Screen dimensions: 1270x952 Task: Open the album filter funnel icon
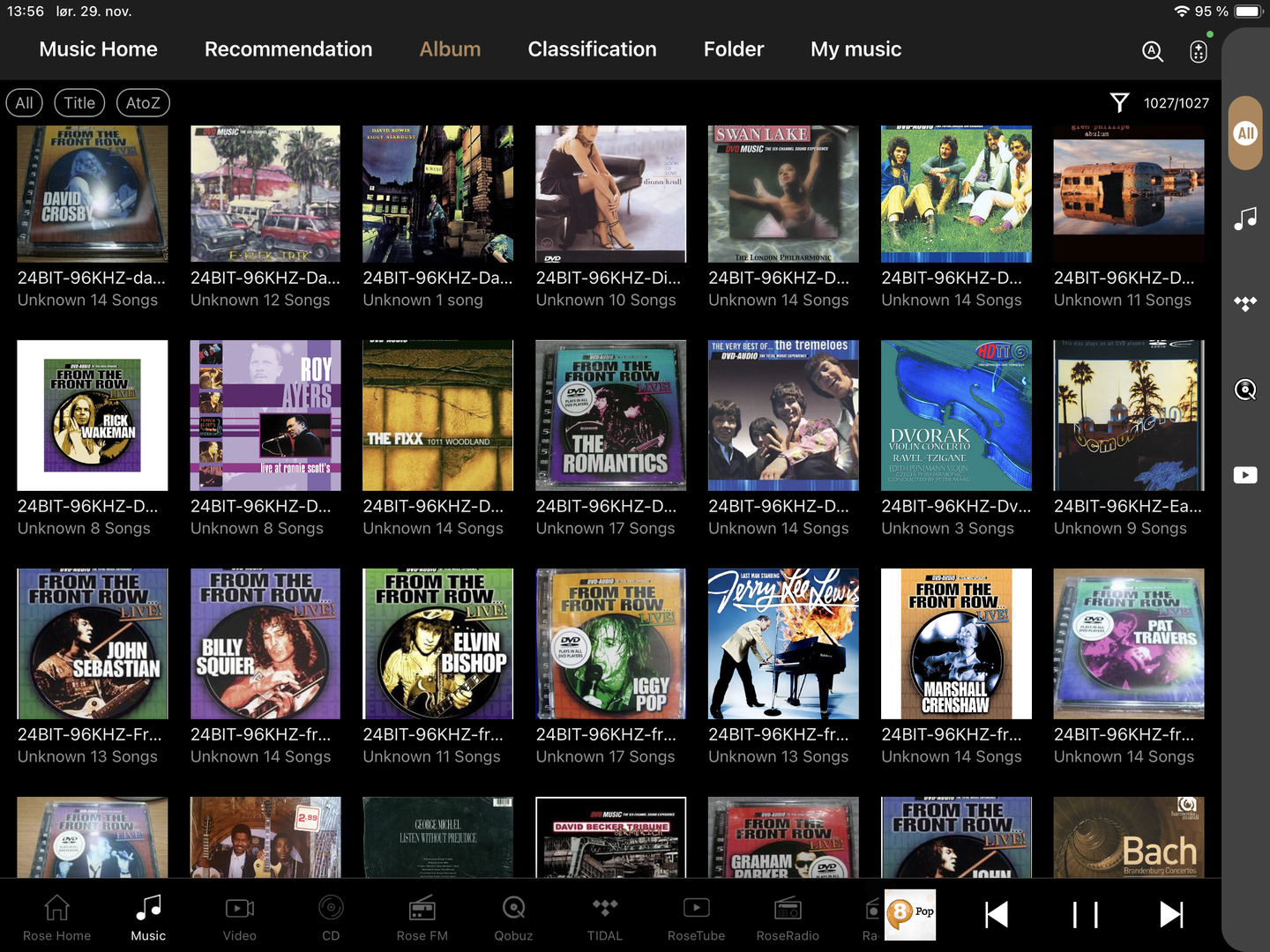[1119, 103]
